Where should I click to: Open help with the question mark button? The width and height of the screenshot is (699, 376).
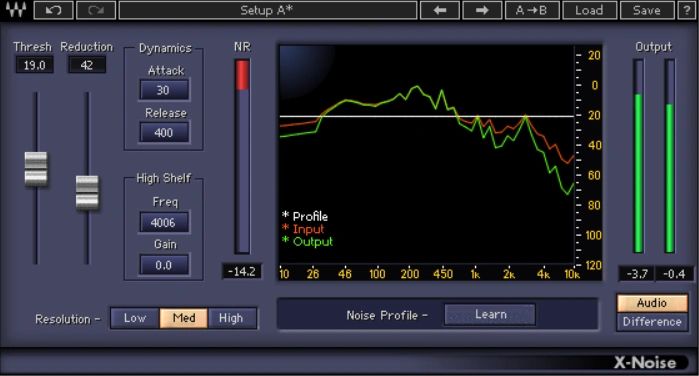click(x=687, y=10)
